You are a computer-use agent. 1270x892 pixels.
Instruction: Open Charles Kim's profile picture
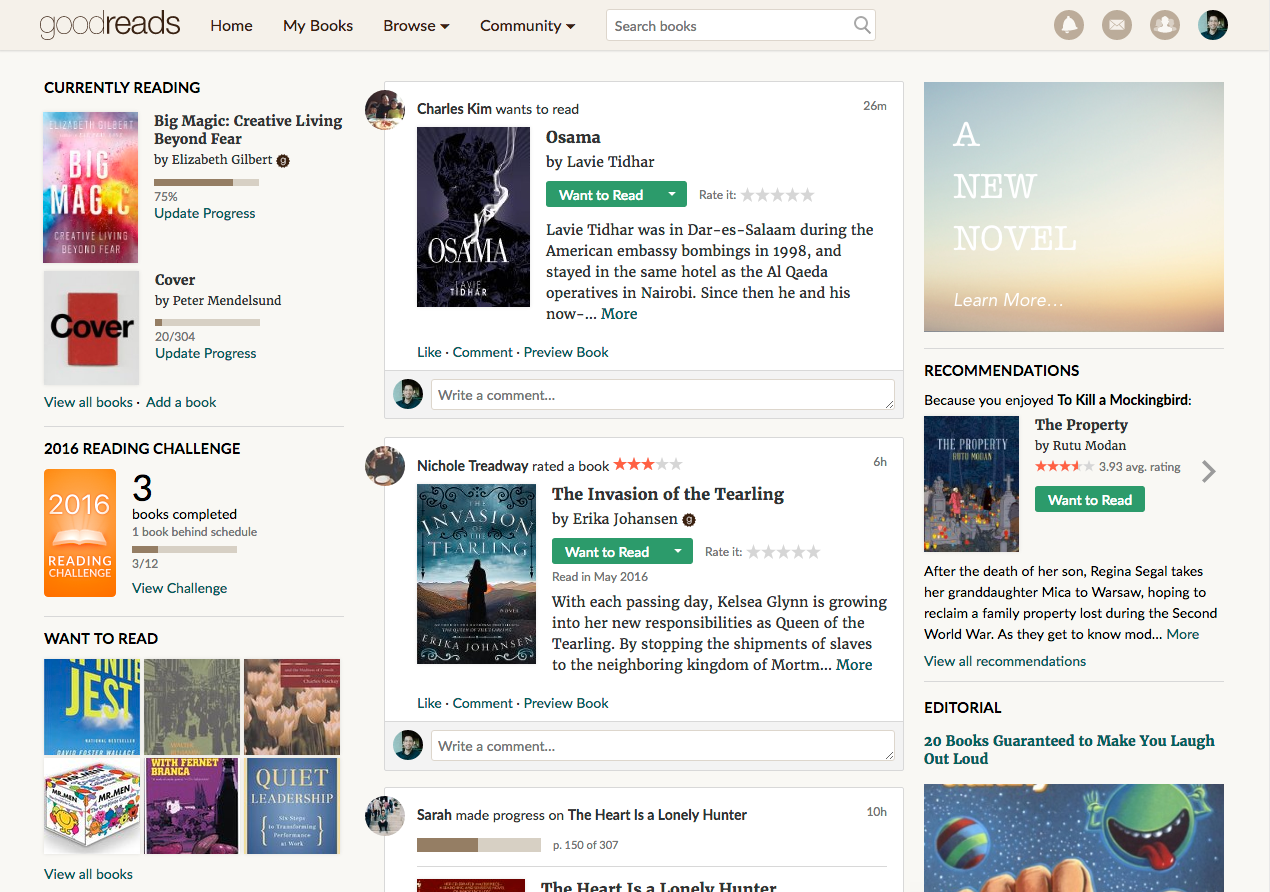coord(385,110)
